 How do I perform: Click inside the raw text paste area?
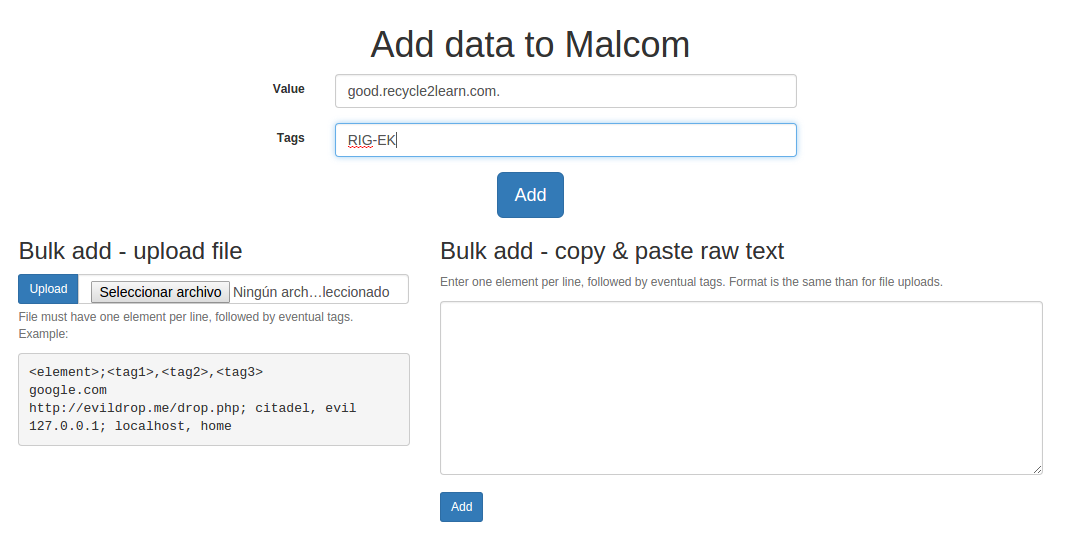click(x=741, y=388)
